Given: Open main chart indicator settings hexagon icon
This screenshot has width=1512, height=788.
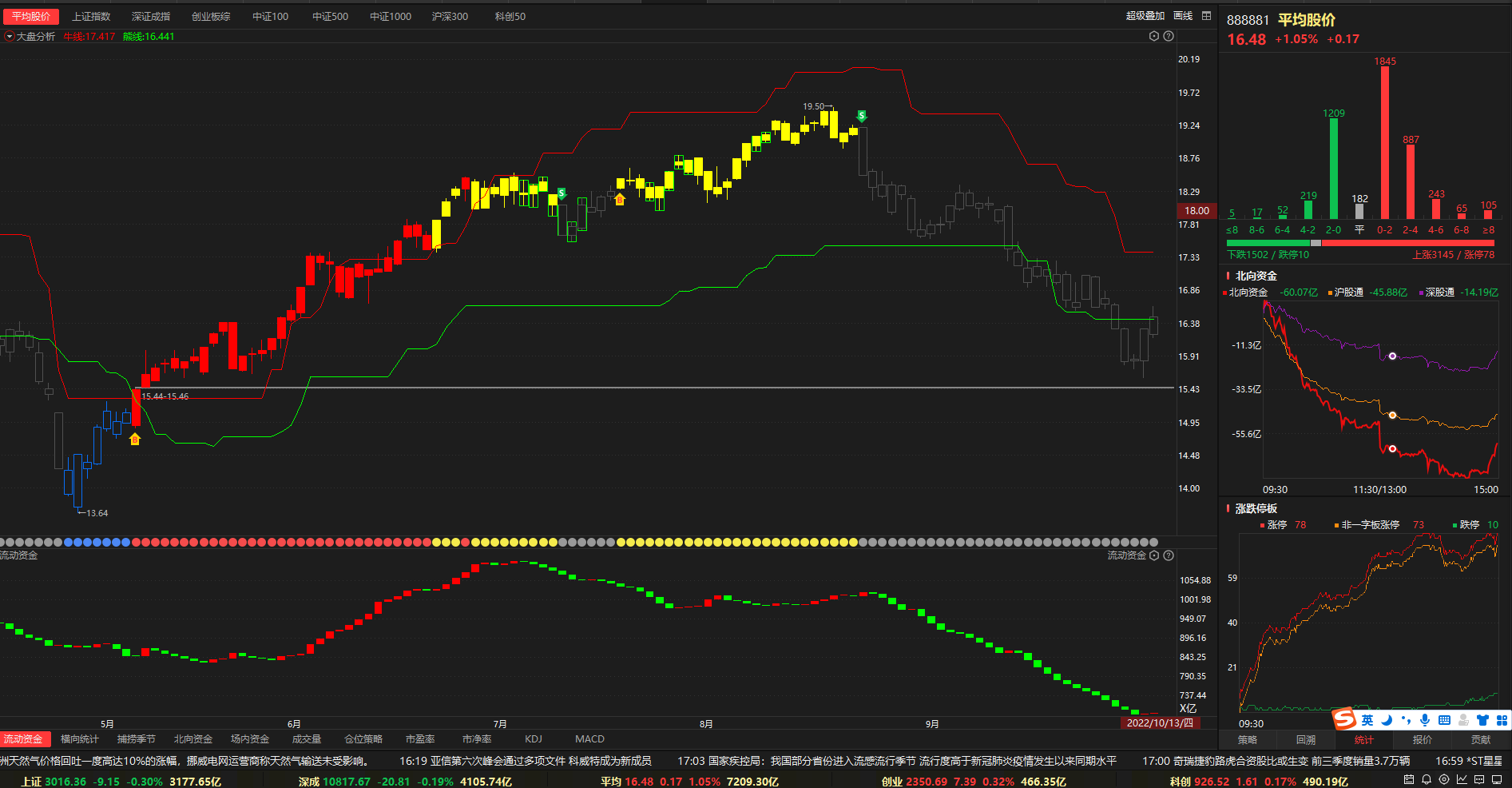Looking at the screenshot, I should [1154, 36].
